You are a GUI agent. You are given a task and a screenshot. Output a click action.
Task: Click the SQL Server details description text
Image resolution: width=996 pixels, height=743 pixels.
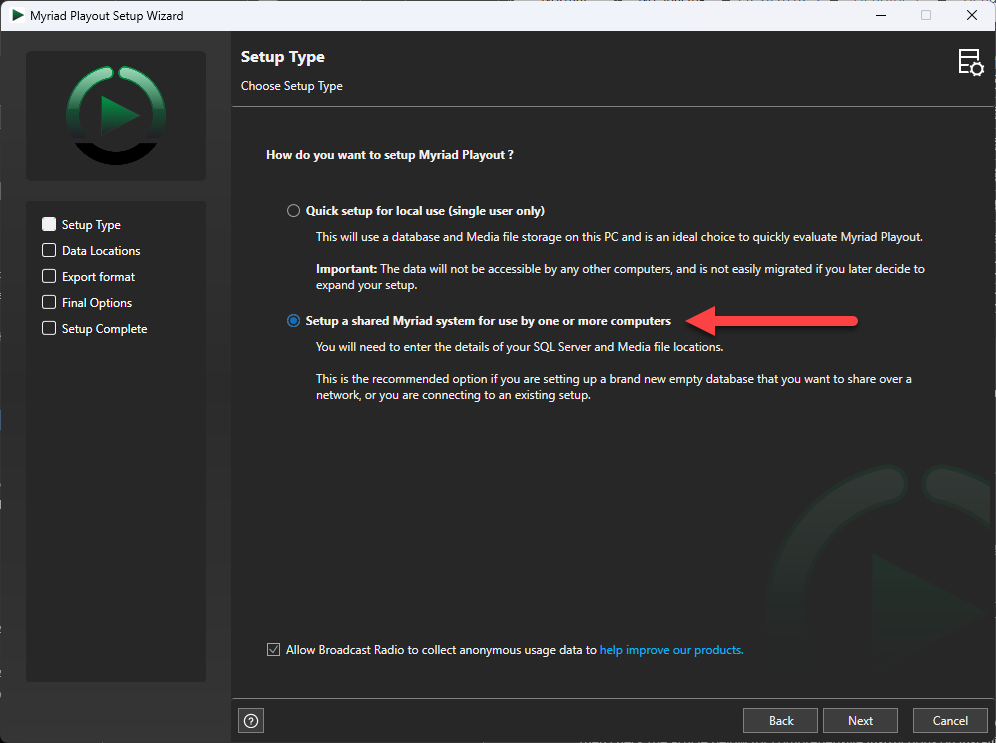pos(520,347)
